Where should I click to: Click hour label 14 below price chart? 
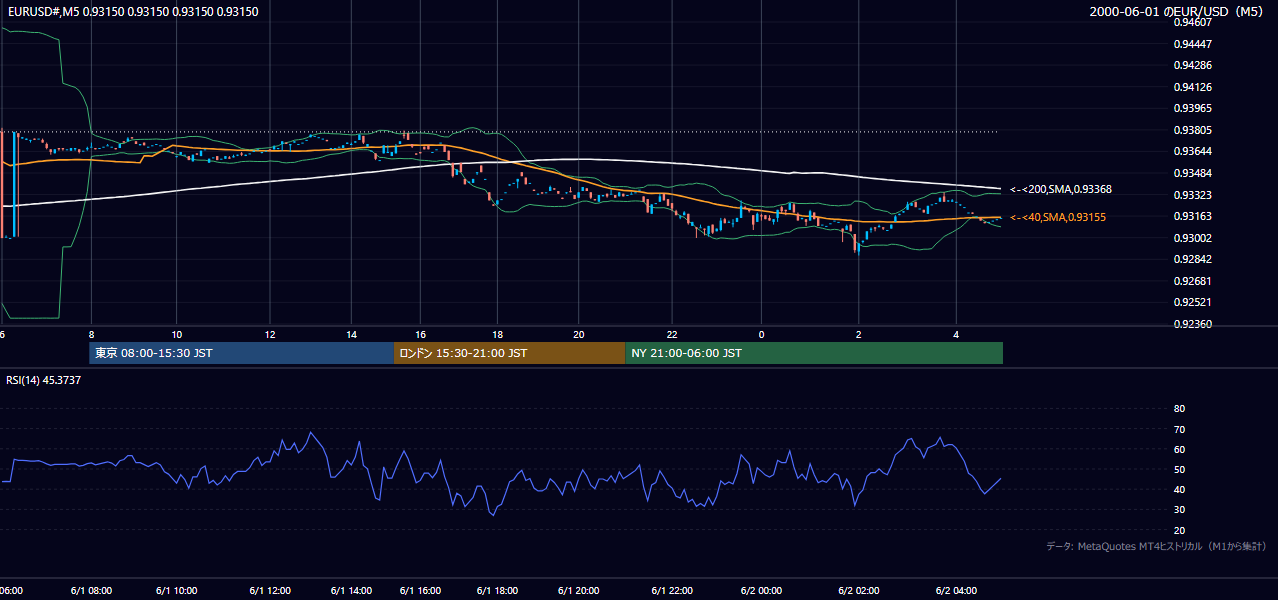[x=352, y=334]
